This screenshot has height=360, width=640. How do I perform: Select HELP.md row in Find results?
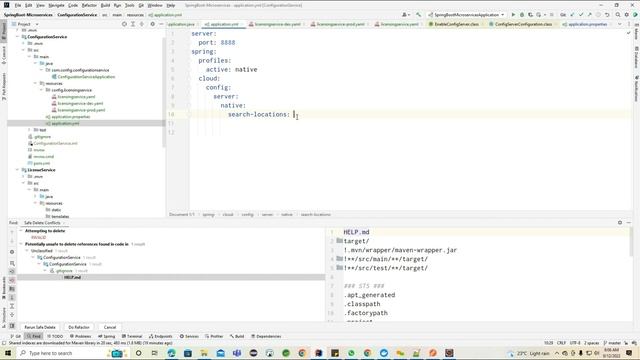pos(171,277)
